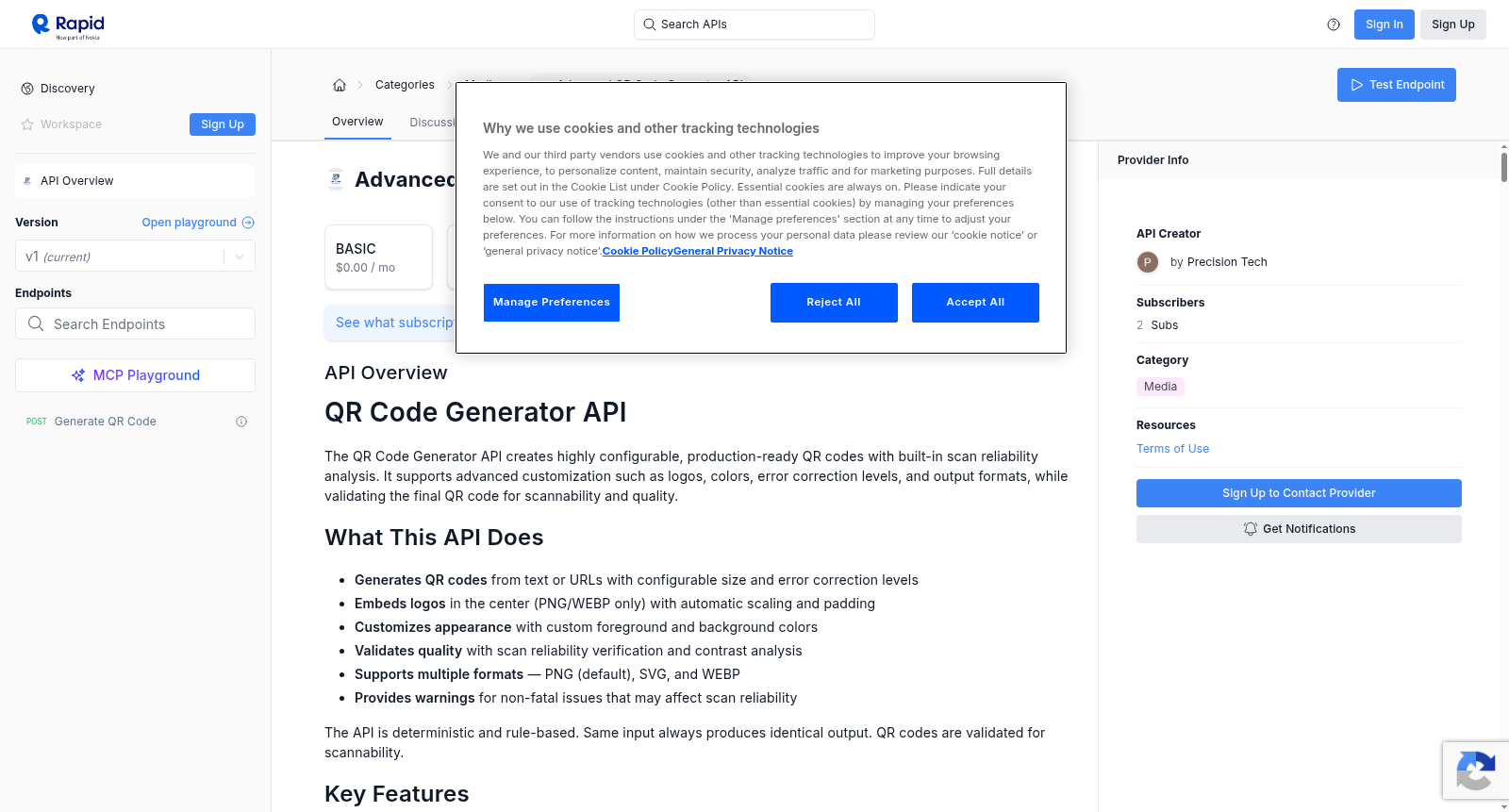The height and width of the screenshot is (812, 1509).
Task: Open Manage Preferences for cookies
Action: 552,303
